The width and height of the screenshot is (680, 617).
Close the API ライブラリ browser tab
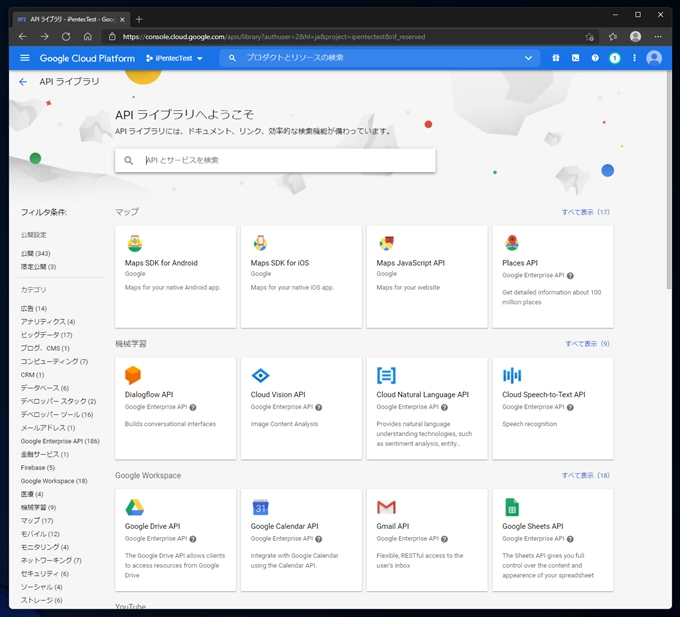point(122,20)
